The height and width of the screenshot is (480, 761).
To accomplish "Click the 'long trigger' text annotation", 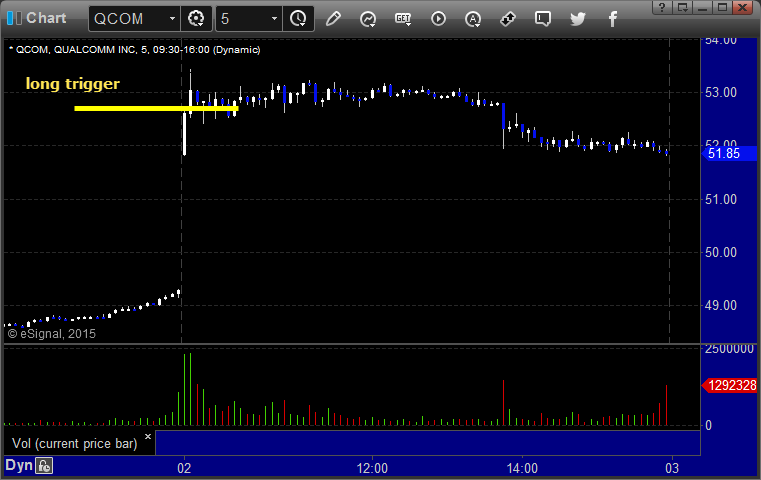I will coord(72,84).
